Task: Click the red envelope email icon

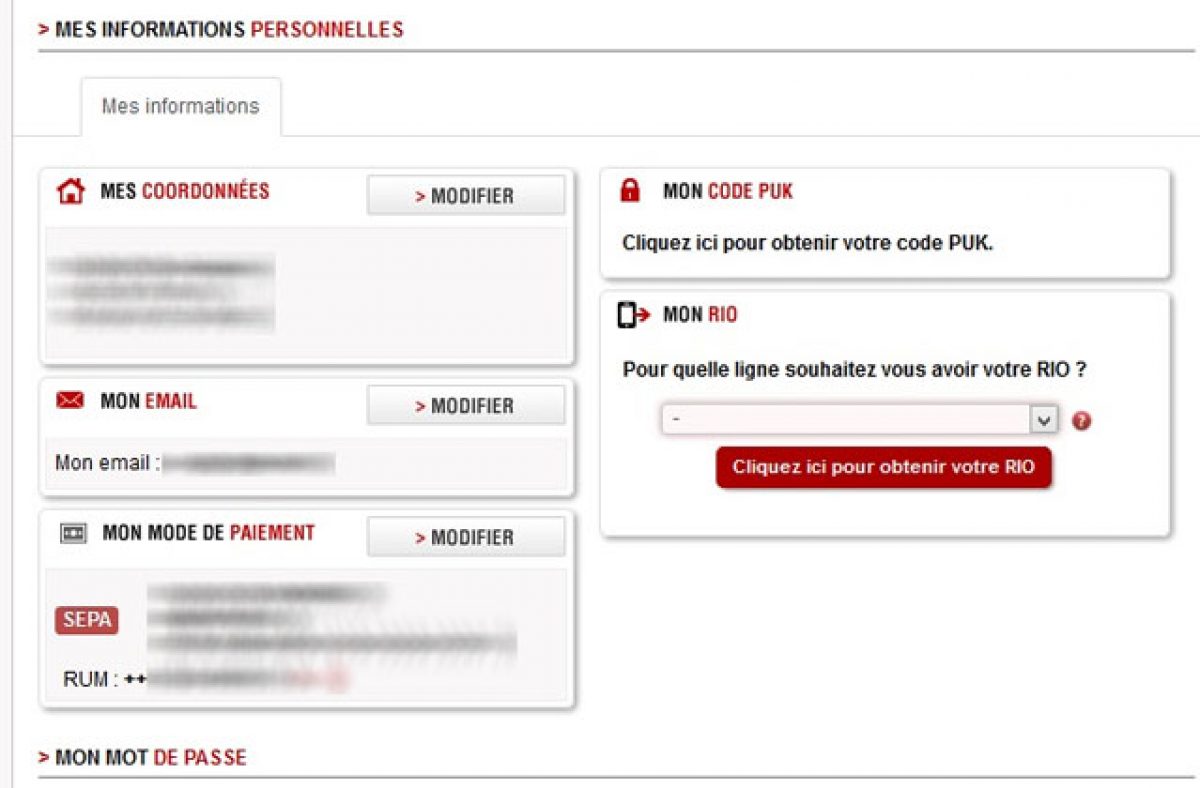Action: 70,402
